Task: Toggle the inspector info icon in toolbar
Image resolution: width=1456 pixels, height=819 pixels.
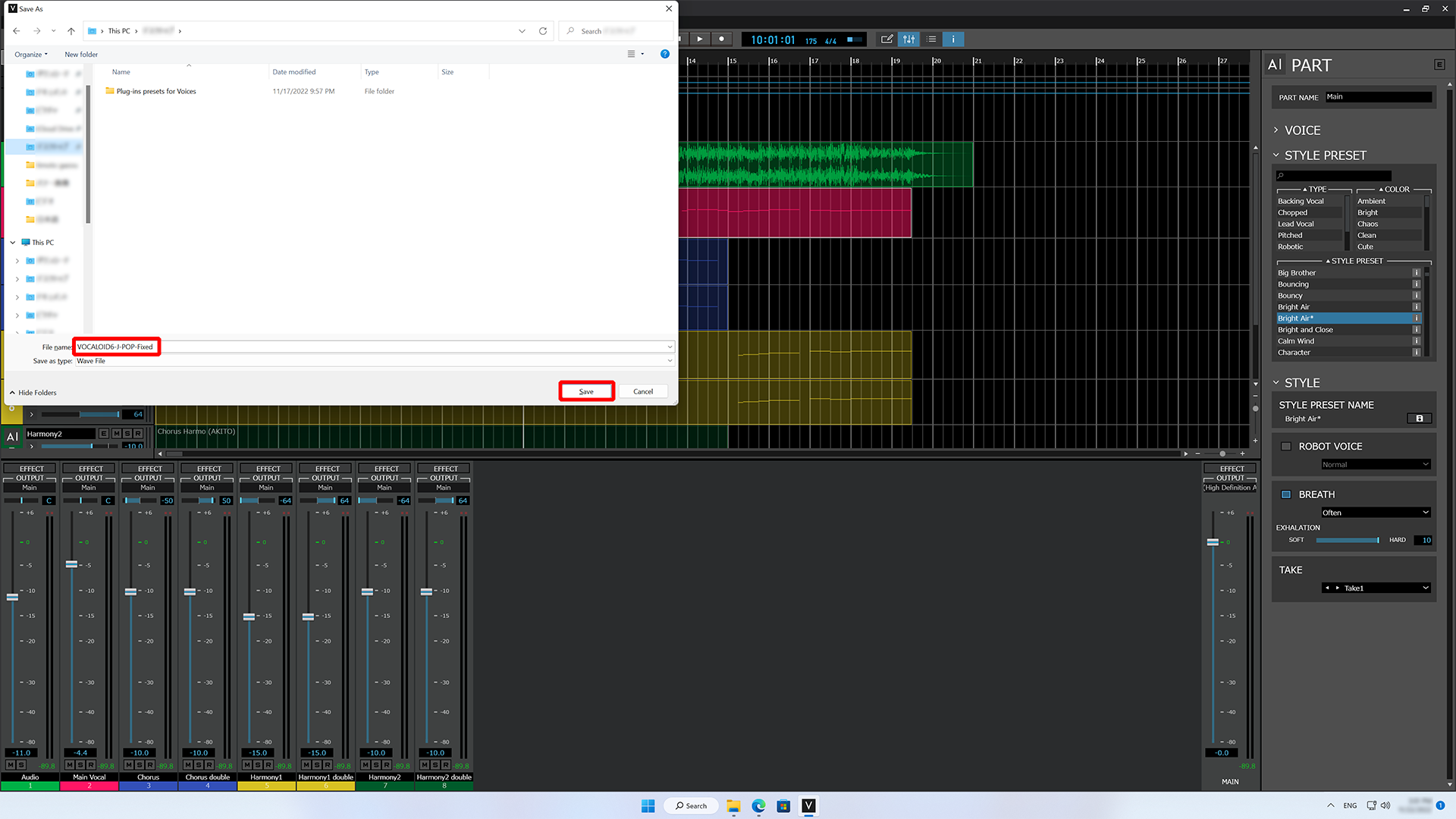Action: click(953, 39)
